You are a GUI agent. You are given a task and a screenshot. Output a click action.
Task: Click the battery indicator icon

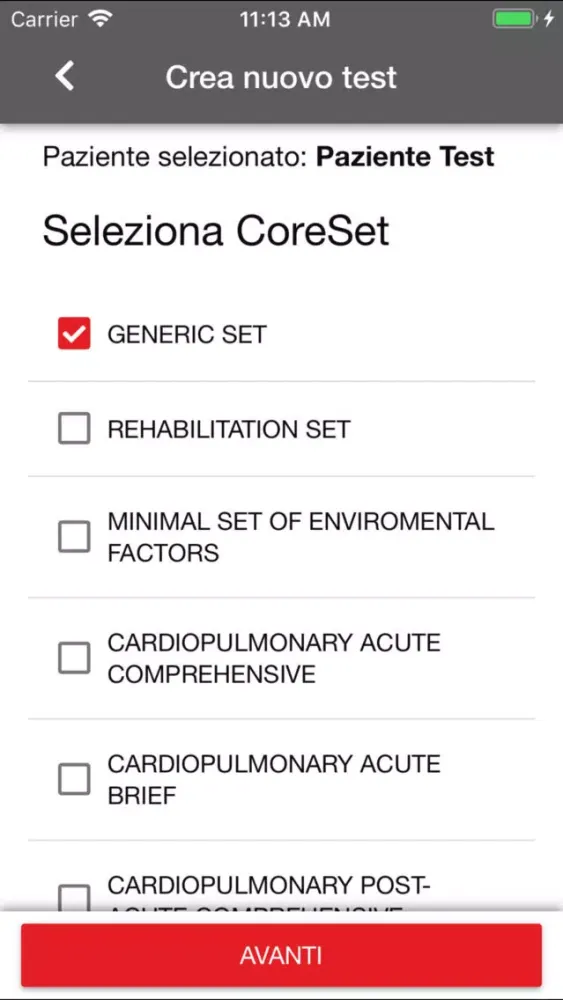point(513,19)
